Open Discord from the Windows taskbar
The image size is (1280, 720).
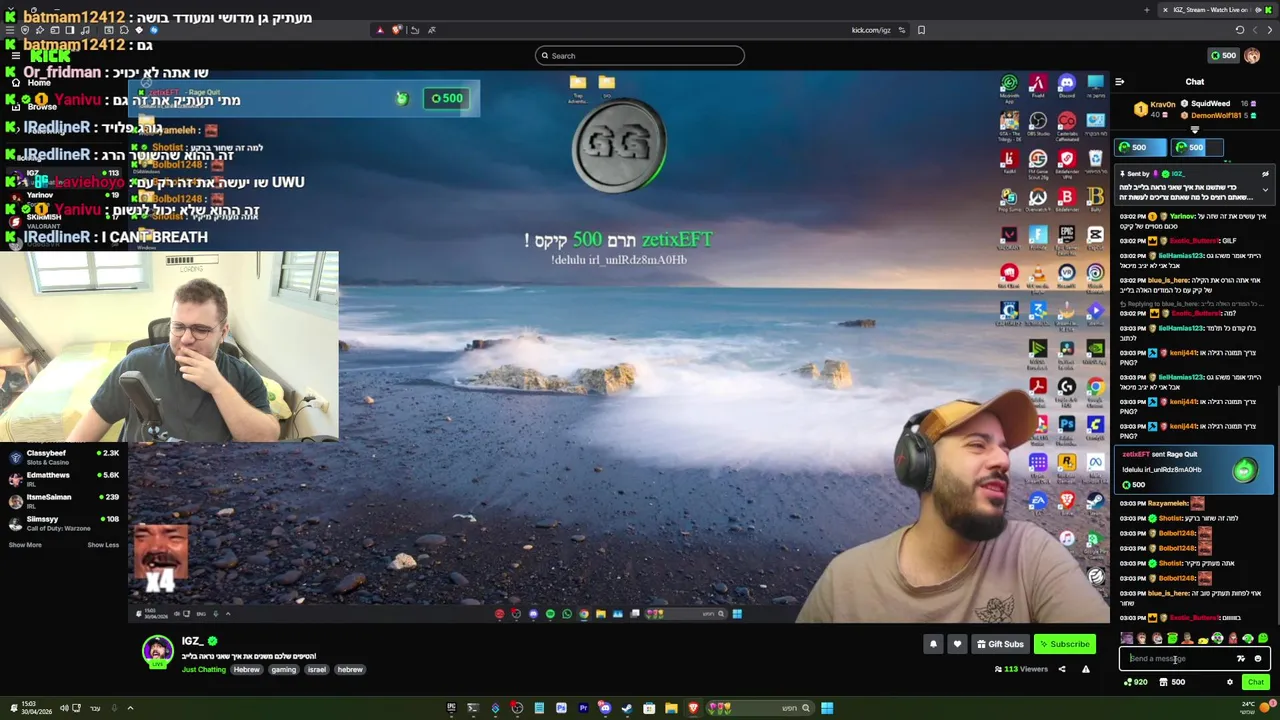point(605,708)
